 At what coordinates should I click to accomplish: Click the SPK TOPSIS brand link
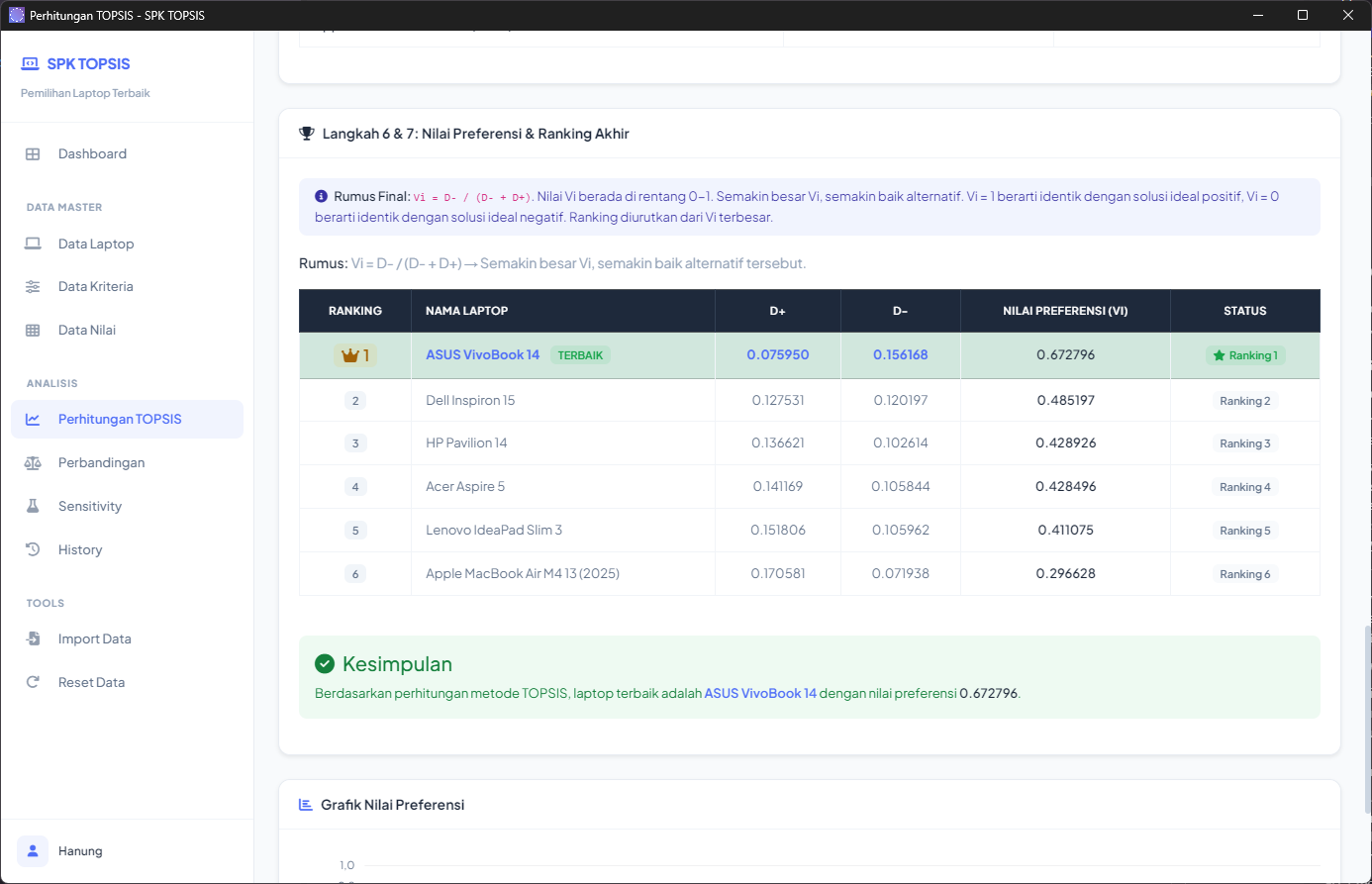(x=76, y=63)
